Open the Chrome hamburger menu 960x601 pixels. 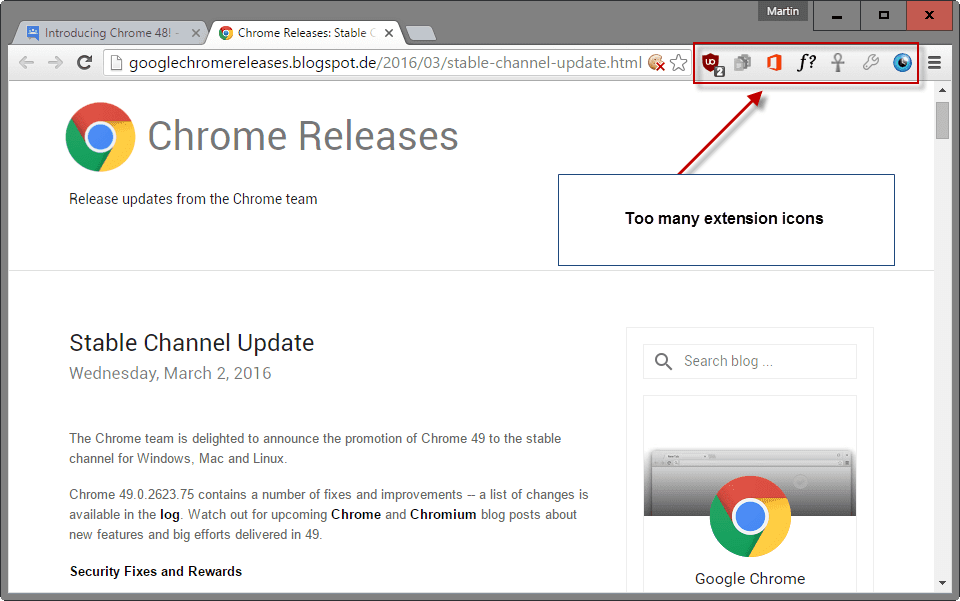[934, 62]
